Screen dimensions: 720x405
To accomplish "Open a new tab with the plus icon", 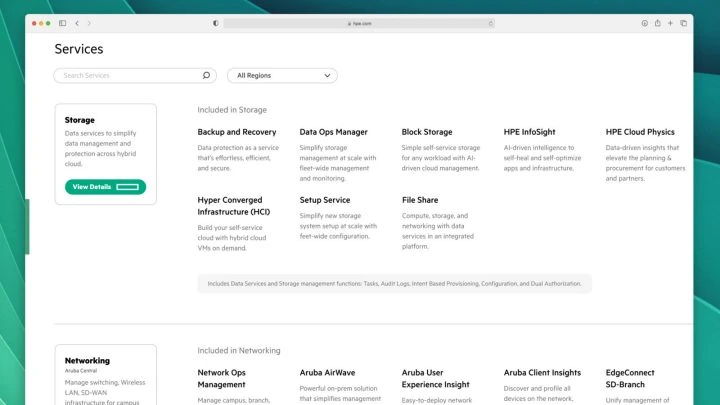I will click(670, 23).
